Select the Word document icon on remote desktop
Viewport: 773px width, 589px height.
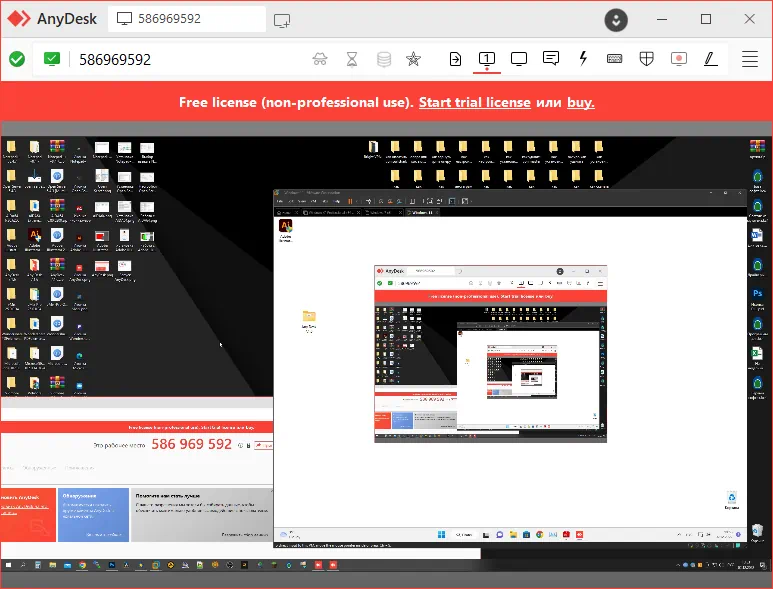(757, 239)
